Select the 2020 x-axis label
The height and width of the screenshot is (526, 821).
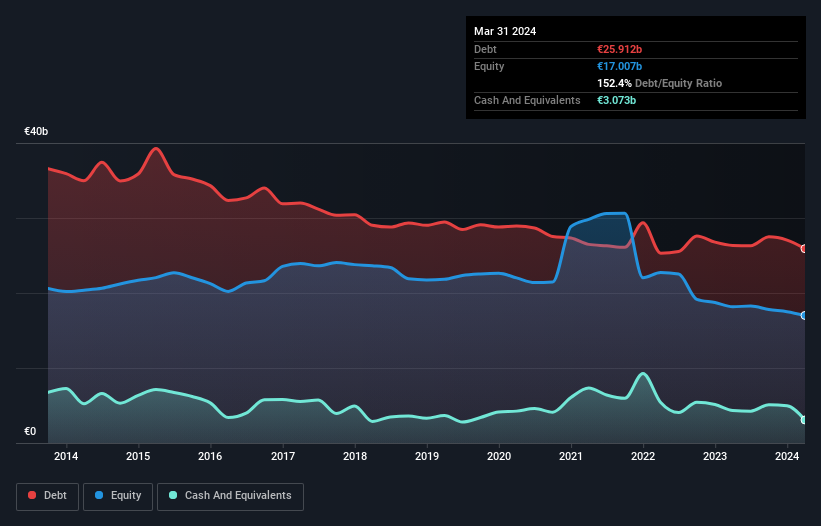click(499, 456)
